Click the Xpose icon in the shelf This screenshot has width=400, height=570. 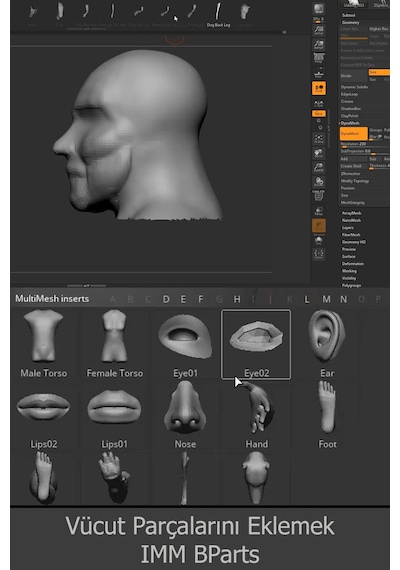pyautogui.click(x=319, y=254)
